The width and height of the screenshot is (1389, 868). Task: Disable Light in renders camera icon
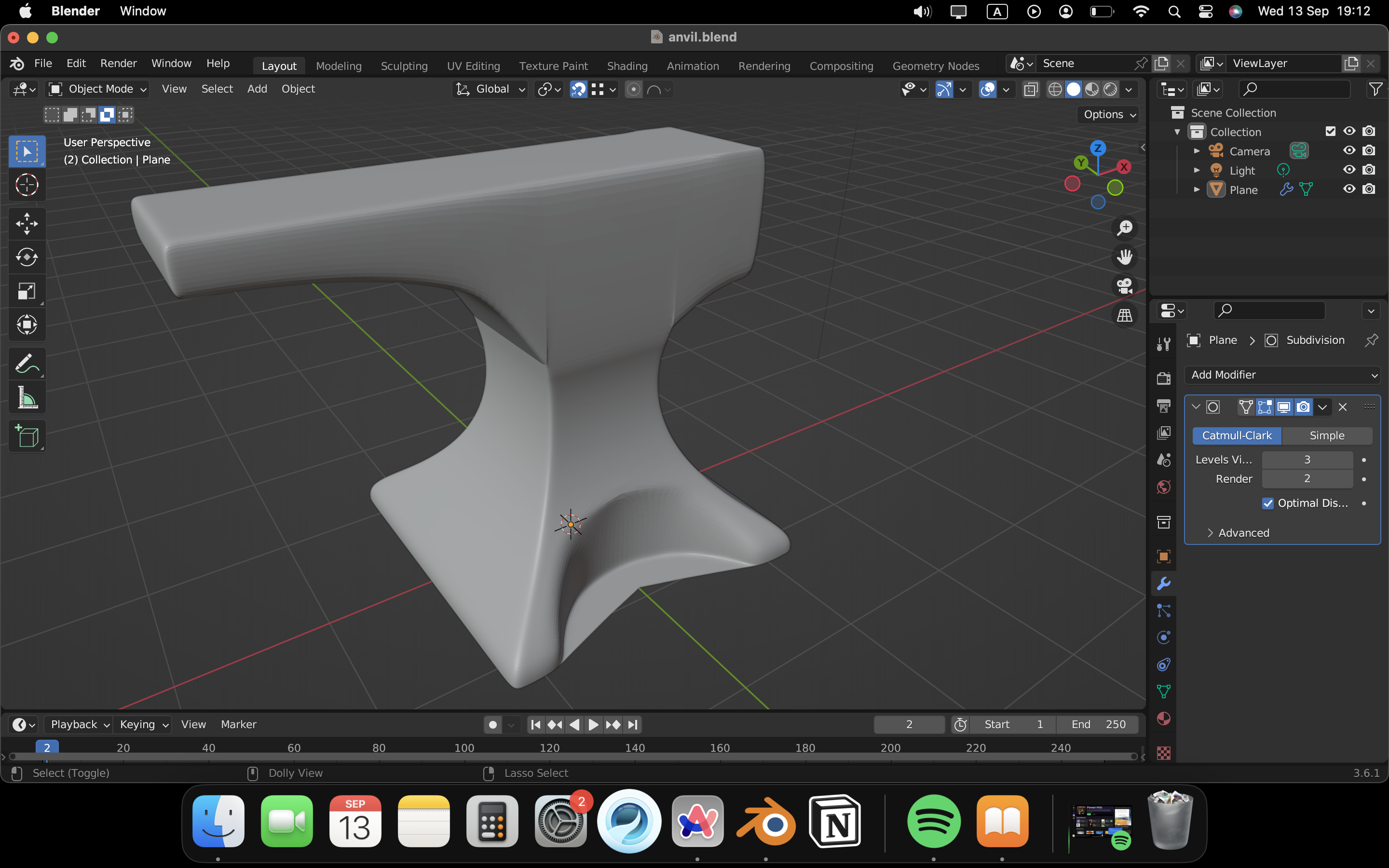[x=1369, y=170]
